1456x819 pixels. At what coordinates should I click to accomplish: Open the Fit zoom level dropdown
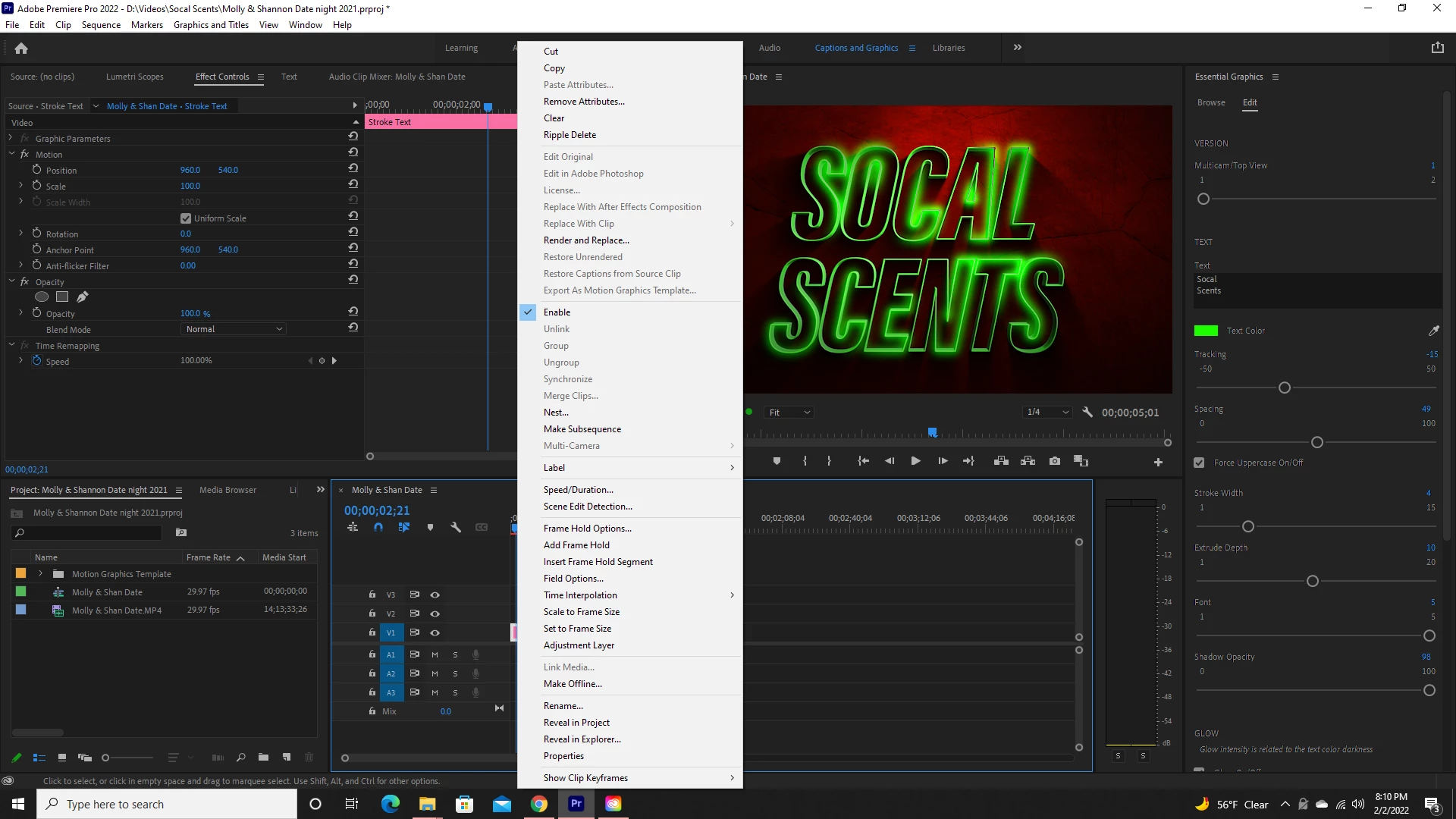(x=789, y=413)
